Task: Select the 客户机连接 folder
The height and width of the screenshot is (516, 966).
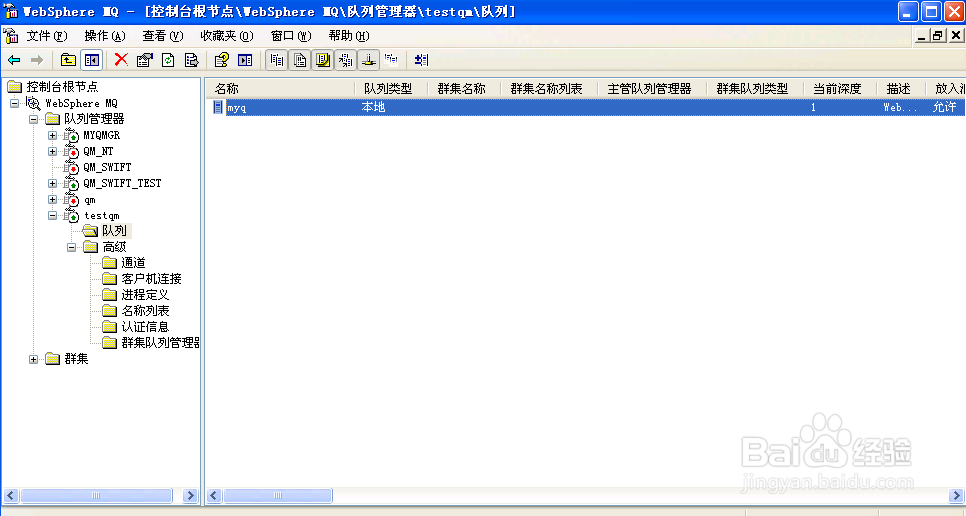Action: point(151,279)
